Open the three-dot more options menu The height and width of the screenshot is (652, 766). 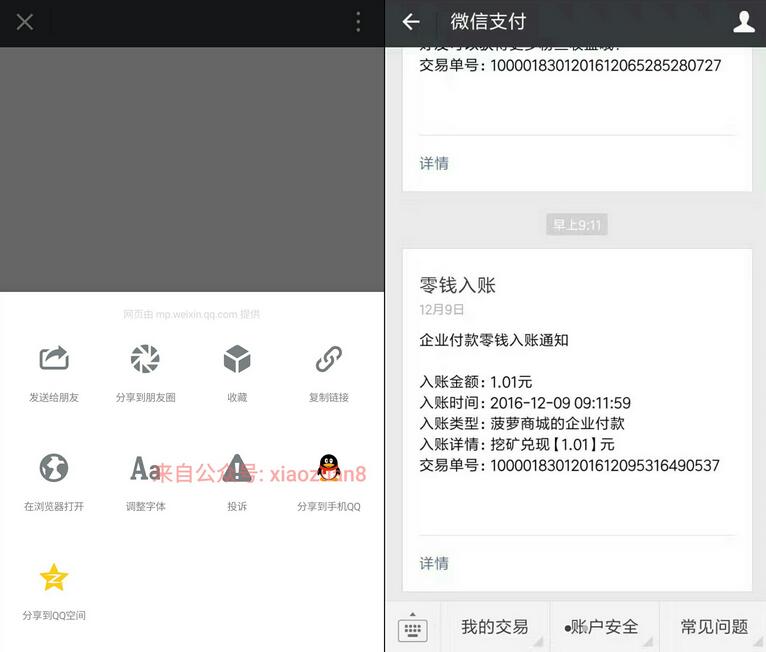(358, 22)
